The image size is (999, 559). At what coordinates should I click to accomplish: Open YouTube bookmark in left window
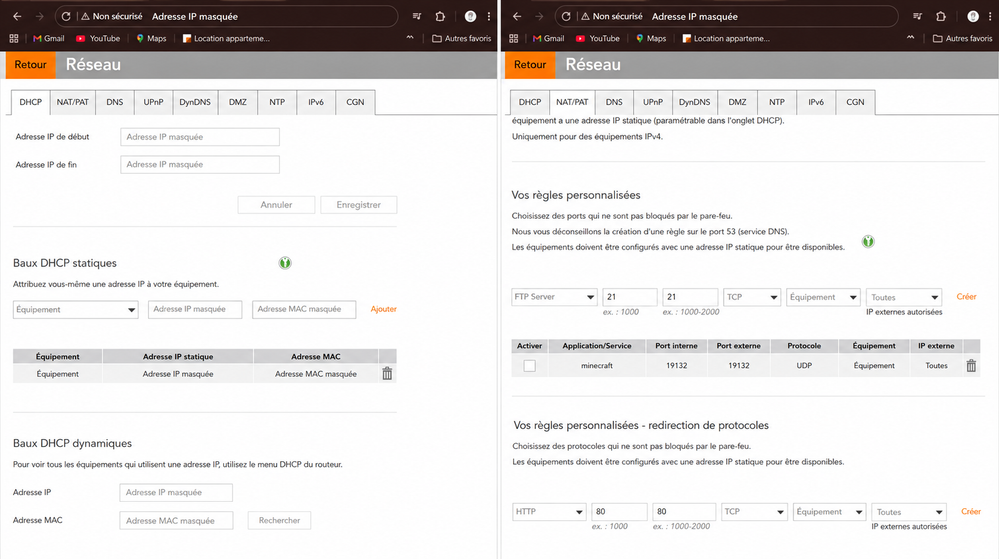pos(98,38)
